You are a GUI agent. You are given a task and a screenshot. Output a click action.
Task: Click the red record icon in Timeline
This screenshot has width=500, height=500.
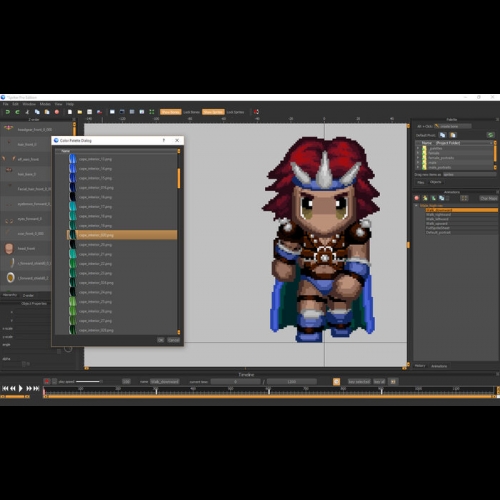47,381
